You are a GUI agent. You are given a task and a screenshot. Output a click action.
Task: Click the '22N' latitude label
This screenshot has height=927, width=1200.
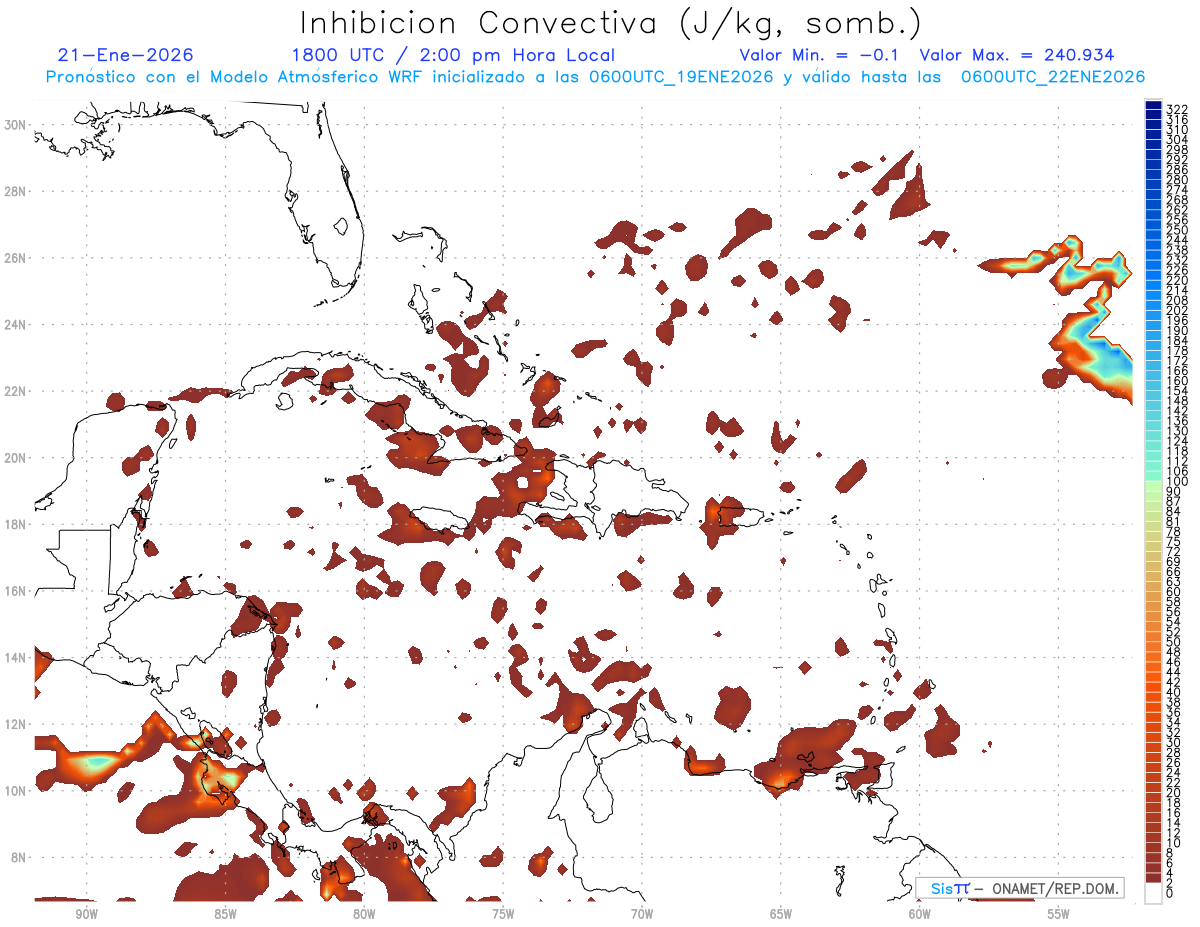click(16, 391)
